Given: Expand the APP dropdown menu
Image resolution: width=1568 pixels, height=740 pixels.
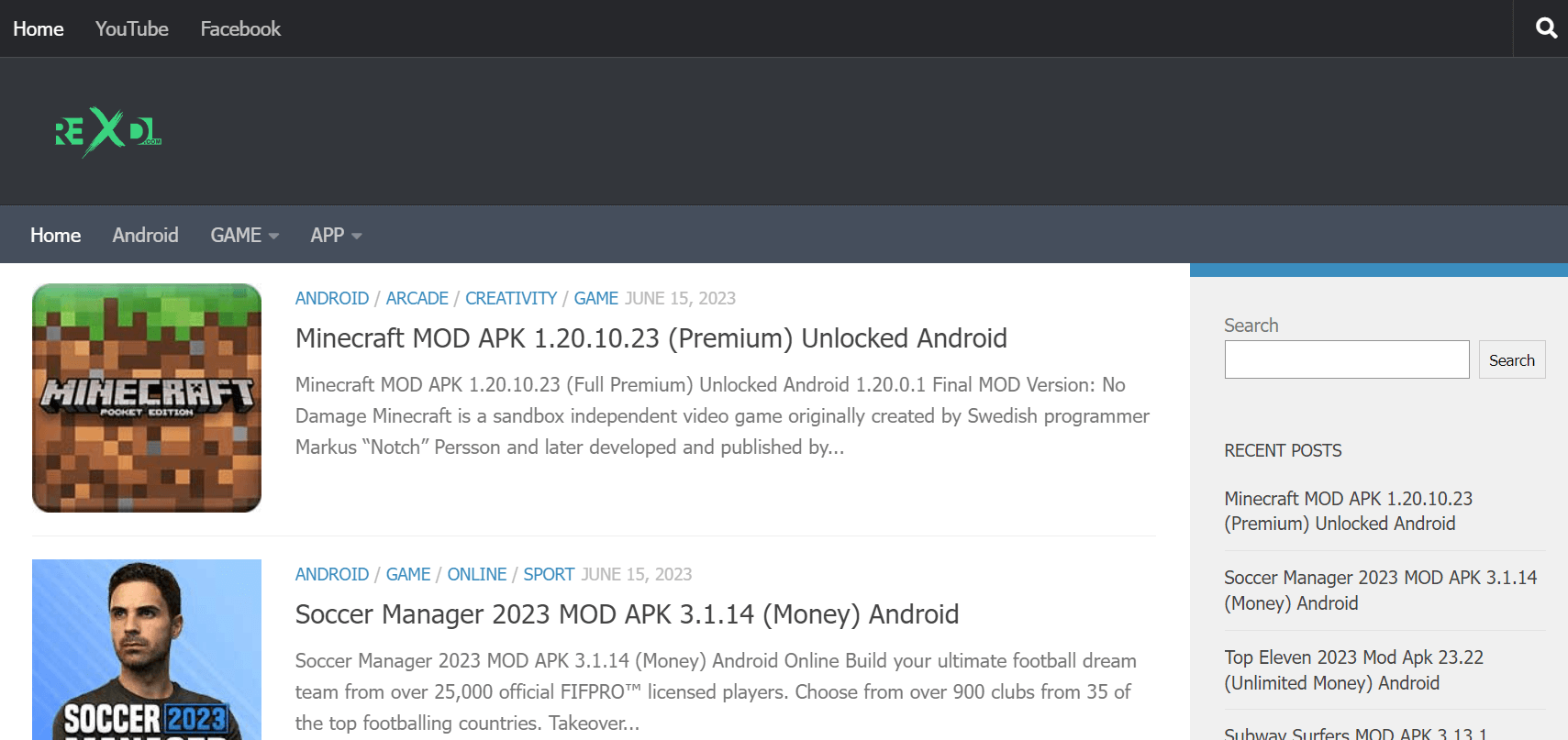Looking at the screenshot, I should pyautogui.click(x=336, y=236).
